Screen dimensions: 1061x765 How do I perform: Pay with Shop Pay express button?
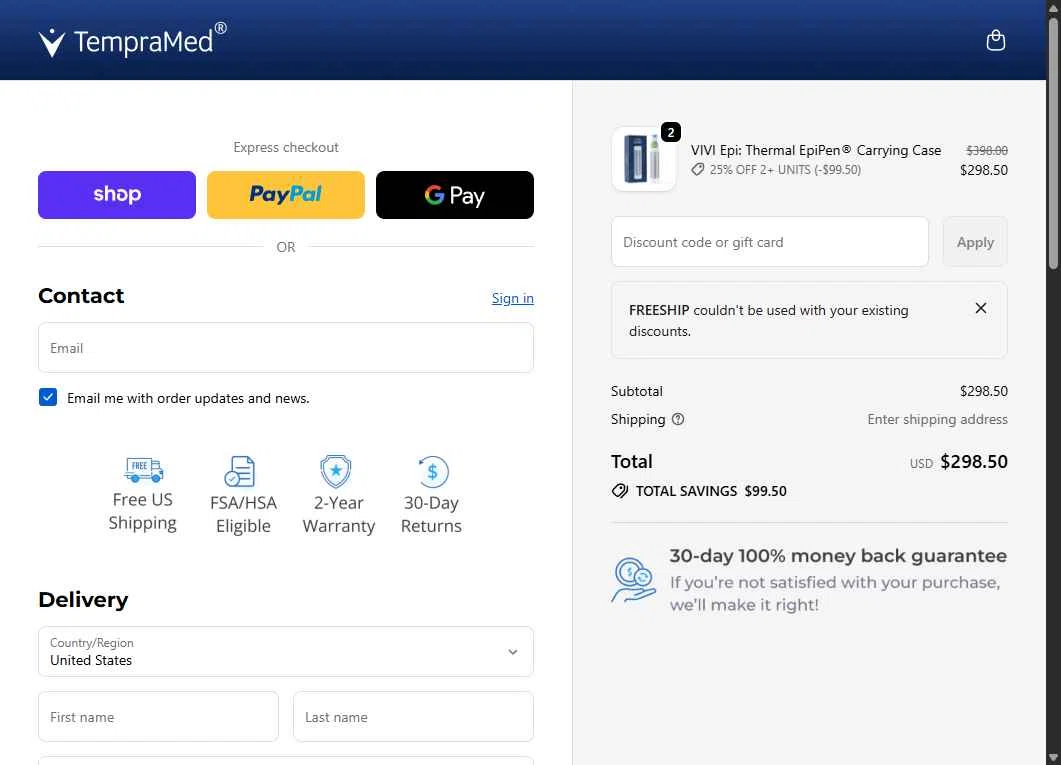pos(117,195)
